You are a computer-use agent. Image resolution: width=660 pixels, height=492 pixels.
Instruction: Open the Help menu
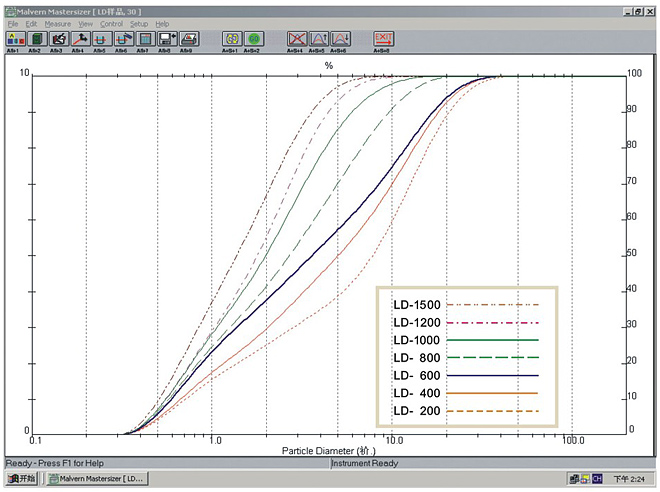click(162, 23)
